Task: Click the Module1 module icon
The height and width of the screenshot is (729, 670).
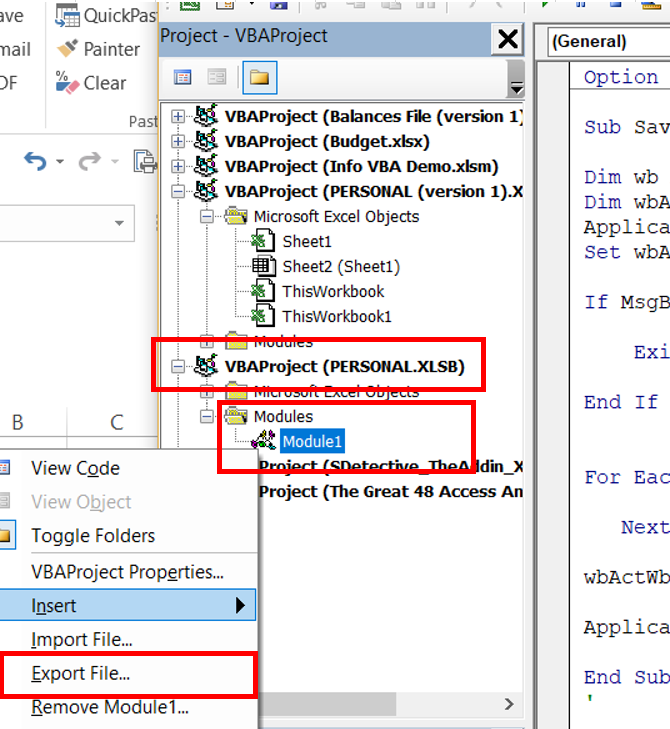Action: pyautogui.click(x=264, y=440)
